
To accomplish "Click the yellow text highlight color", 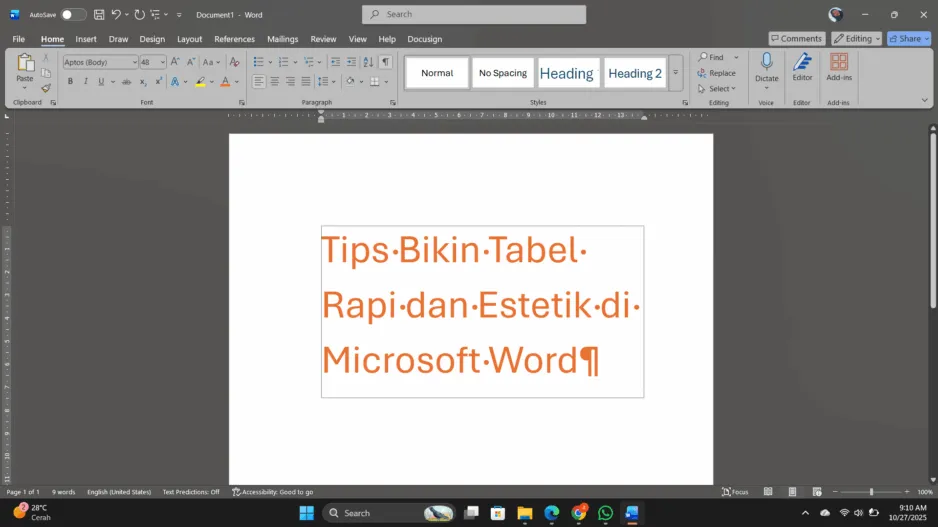I will [x=200, y=81].
